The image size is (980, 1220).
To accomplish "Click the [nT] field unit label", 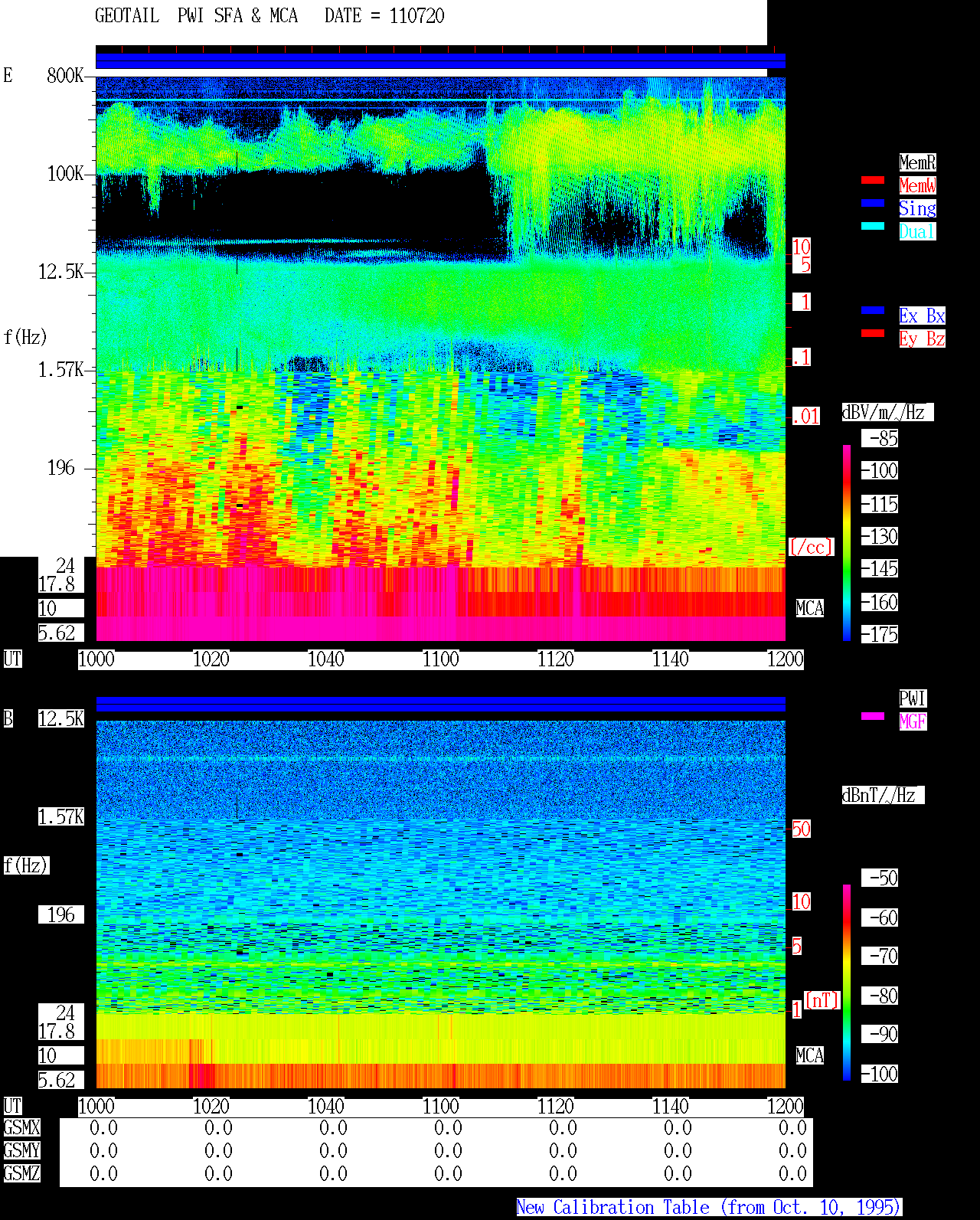I will click(822, 1001).
